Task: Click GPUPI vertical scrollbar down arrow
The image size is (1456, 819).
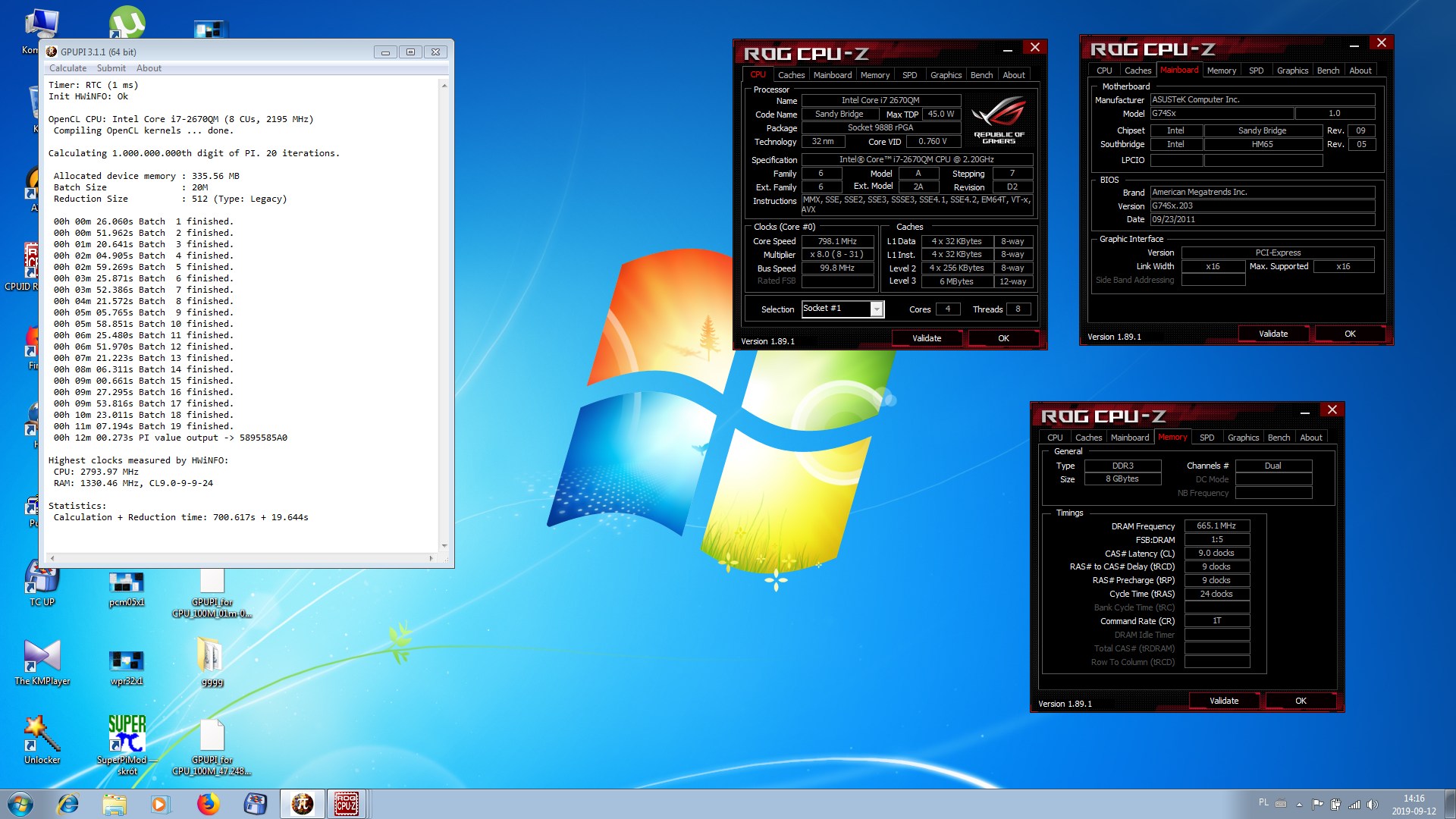Action: pos(444,546)
